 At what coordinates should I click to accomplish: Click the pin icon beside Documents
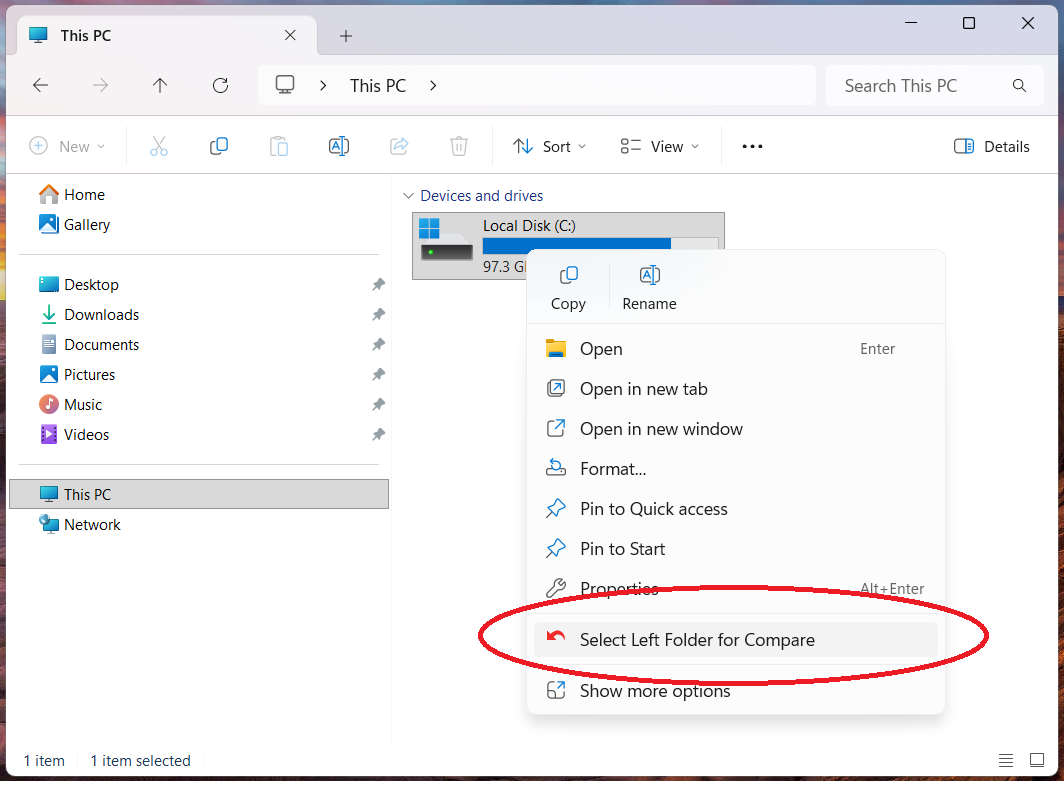coord(379,344)
